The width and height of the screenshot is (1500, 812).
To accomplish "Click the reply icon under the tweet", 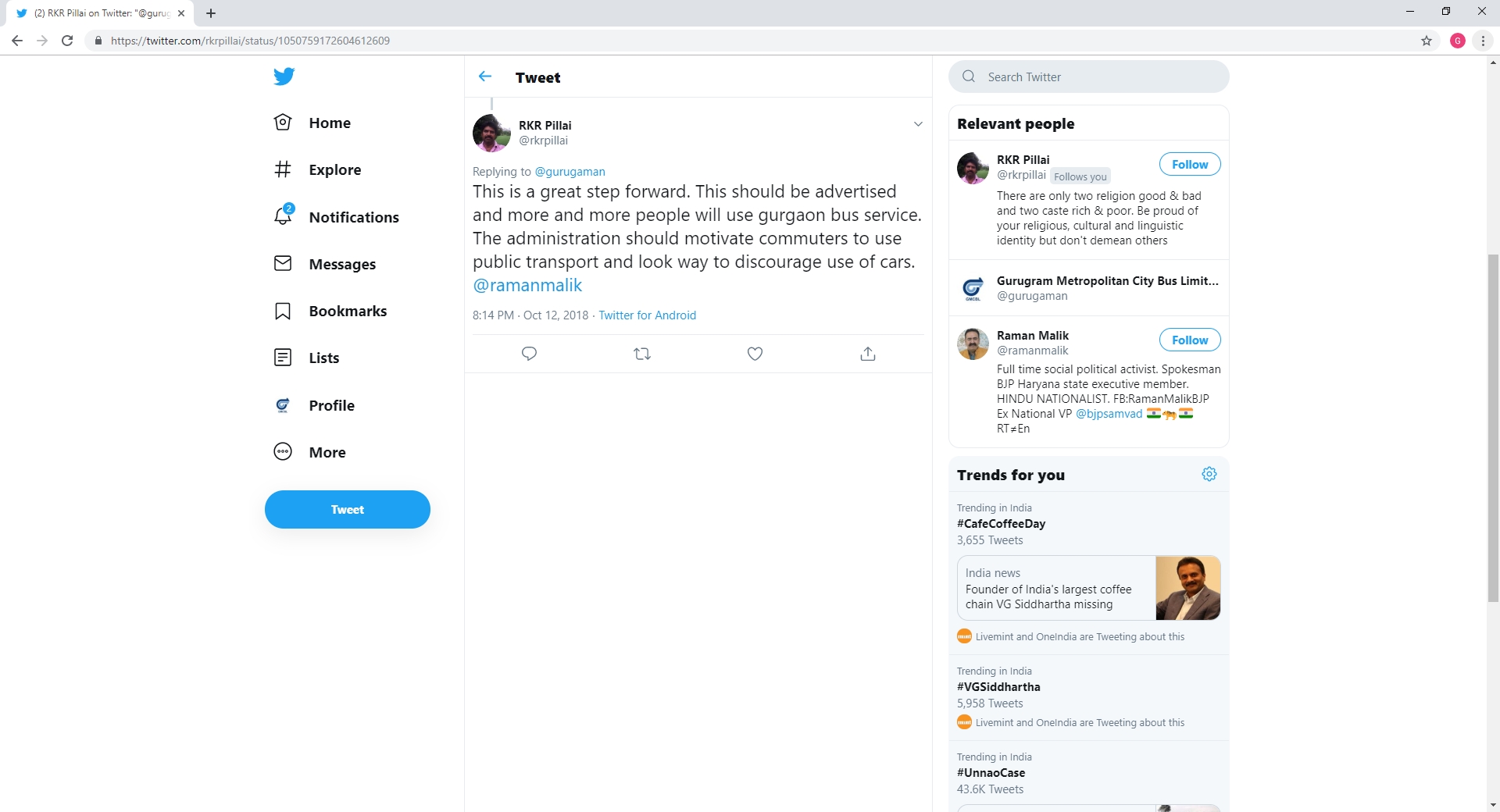I will [529, 354].
